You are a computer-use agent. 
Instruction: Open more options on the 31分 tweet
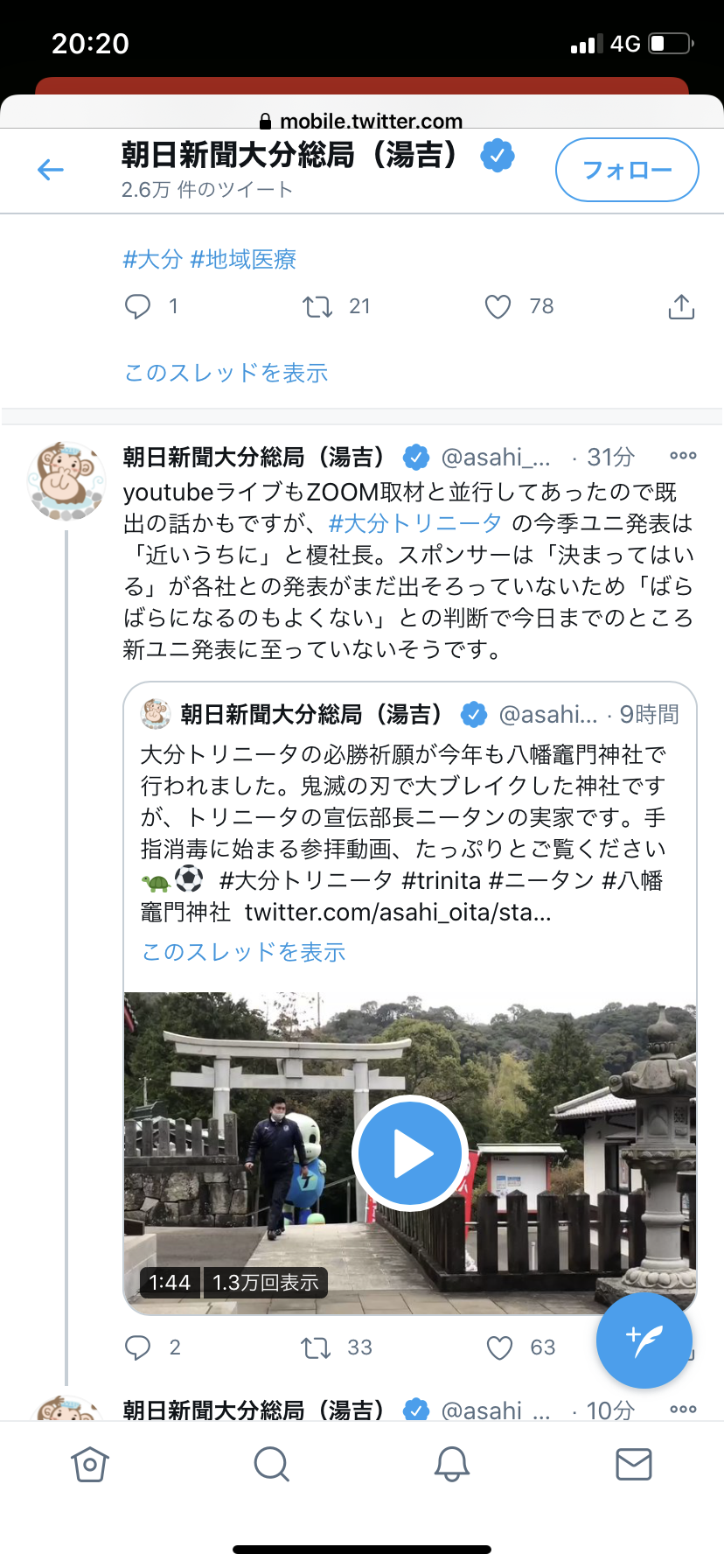(x=683, y=456)
